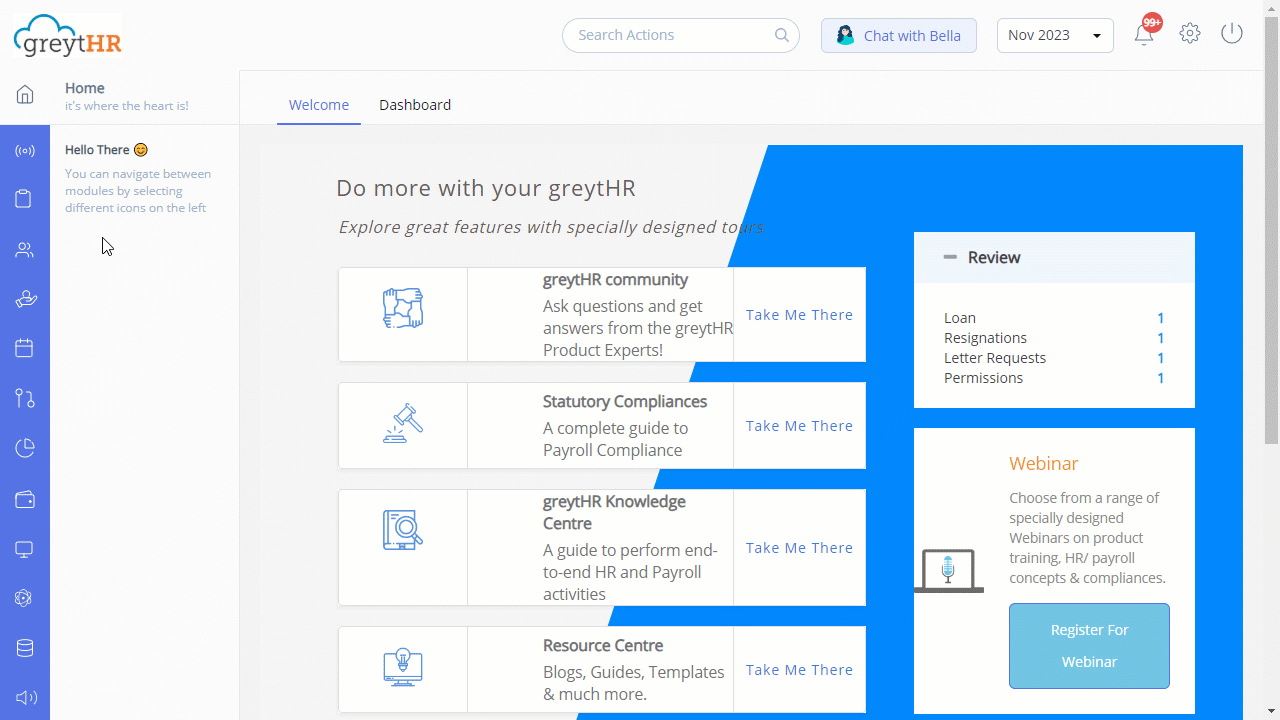Image resolution: width=1280 pixels, height=720 pixels.
Task: Click the Loan review item label
Action: (960, 318)
